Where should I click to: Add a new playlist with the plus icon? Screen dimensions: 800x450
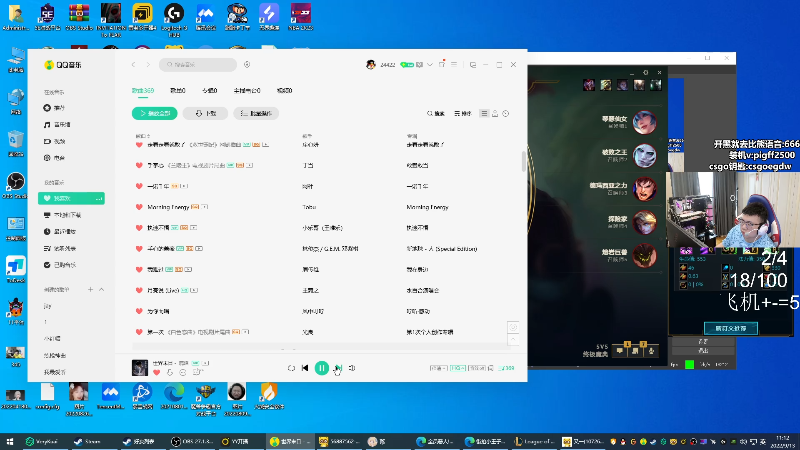coord(90,289)
